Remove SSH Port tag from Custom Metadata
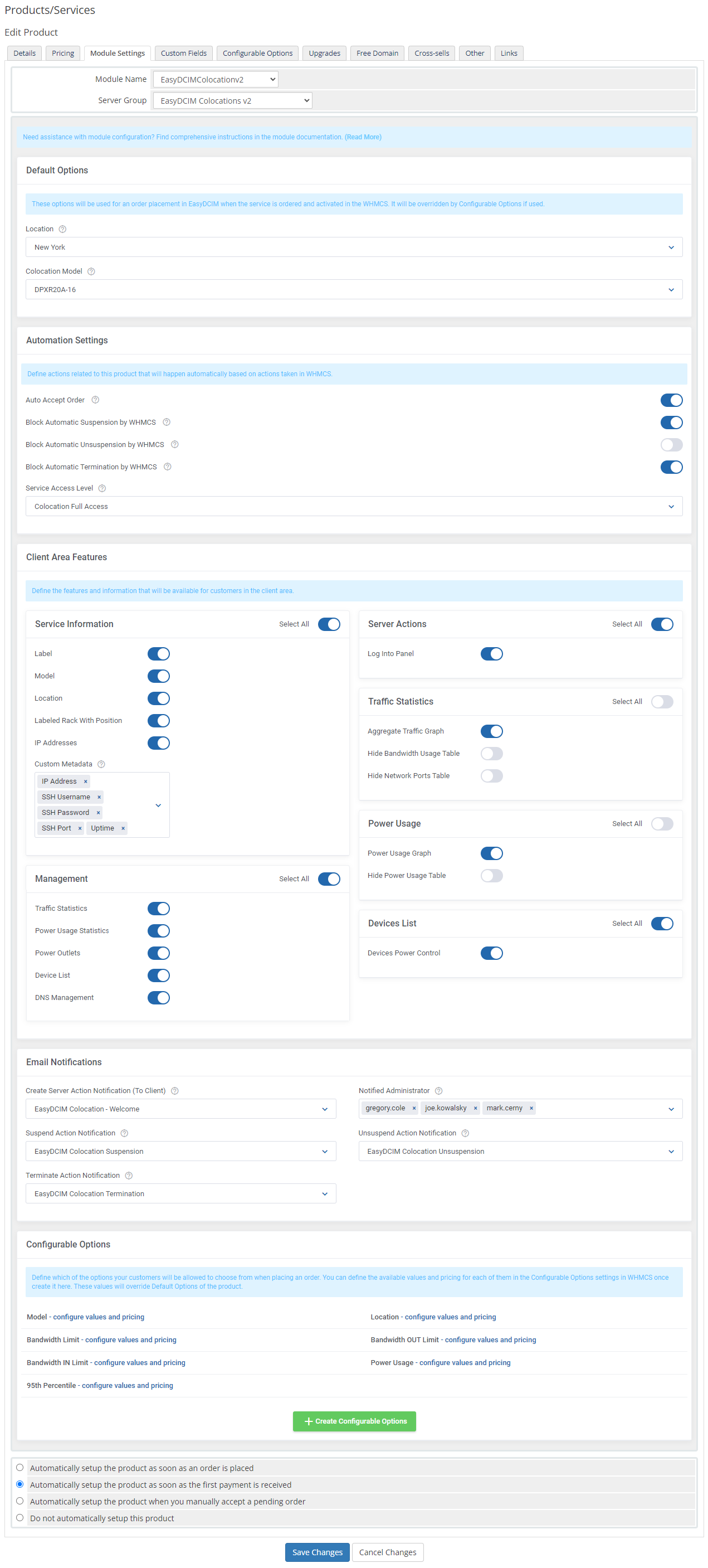 coord(80,828)
